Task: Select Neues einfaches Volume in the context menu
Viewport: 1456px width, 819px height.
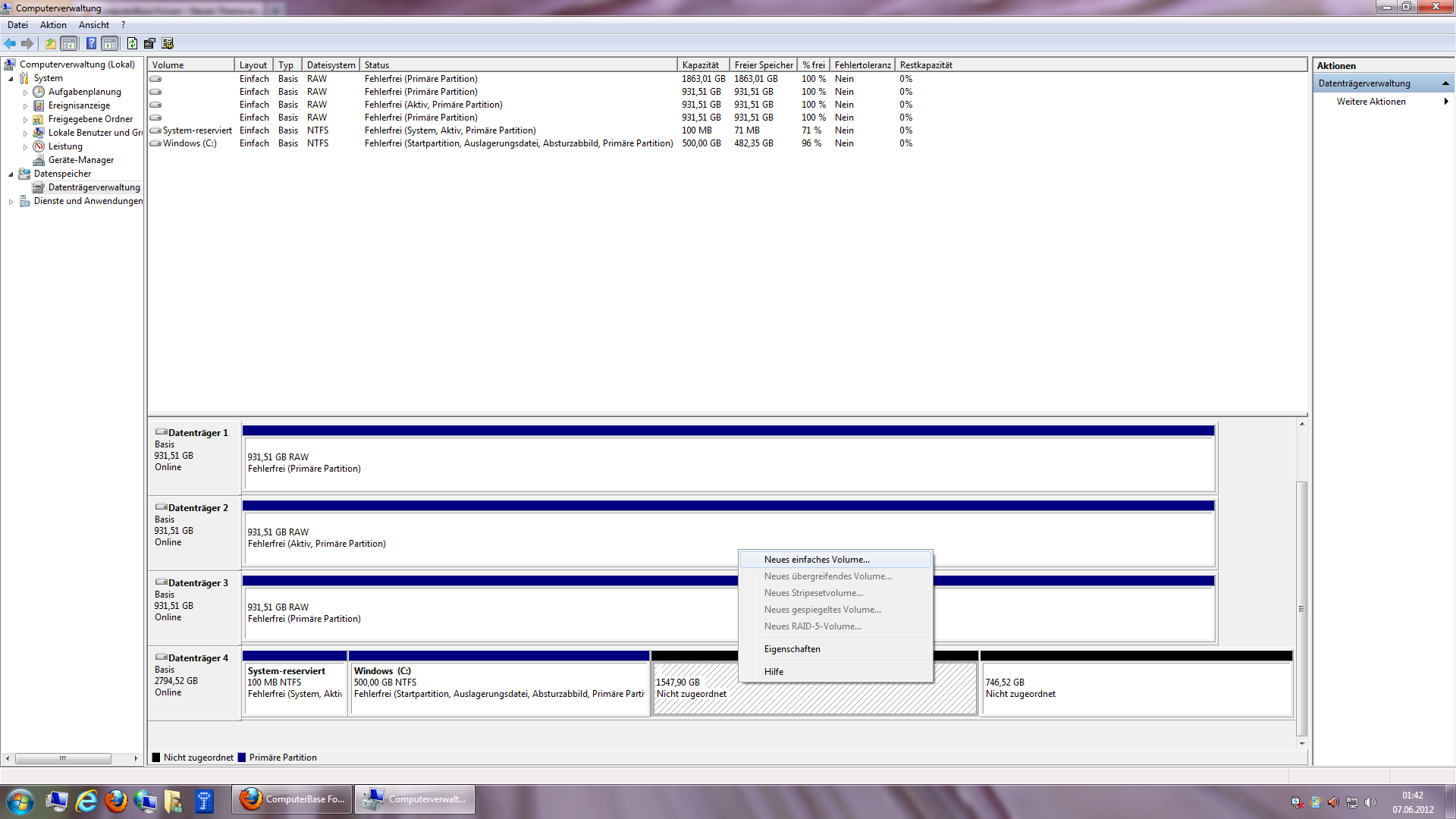Action: pos(817,560)
